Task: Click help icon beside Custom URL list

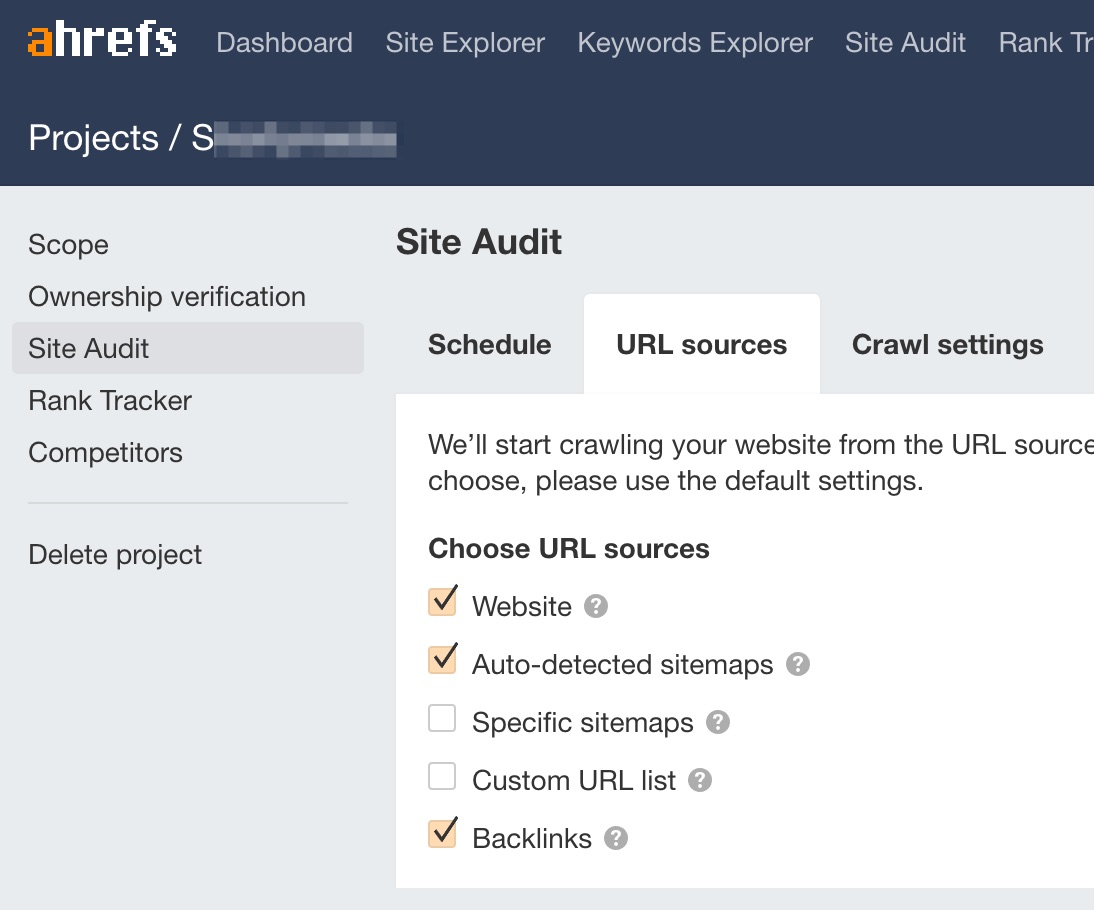Action: (x=700, y=780)
